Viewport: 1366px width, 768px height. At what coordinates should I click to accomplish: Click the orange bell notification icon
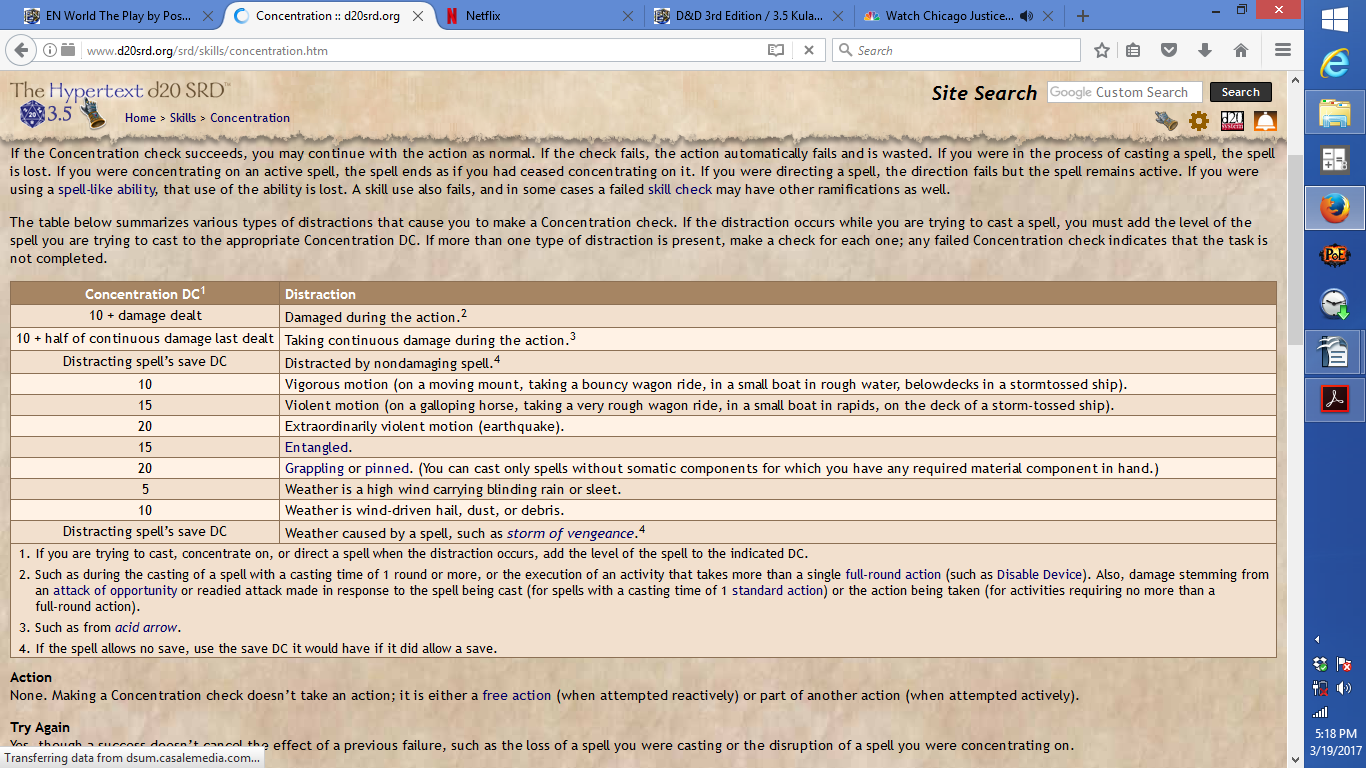pyautogui.click(x=1265, y=121)
